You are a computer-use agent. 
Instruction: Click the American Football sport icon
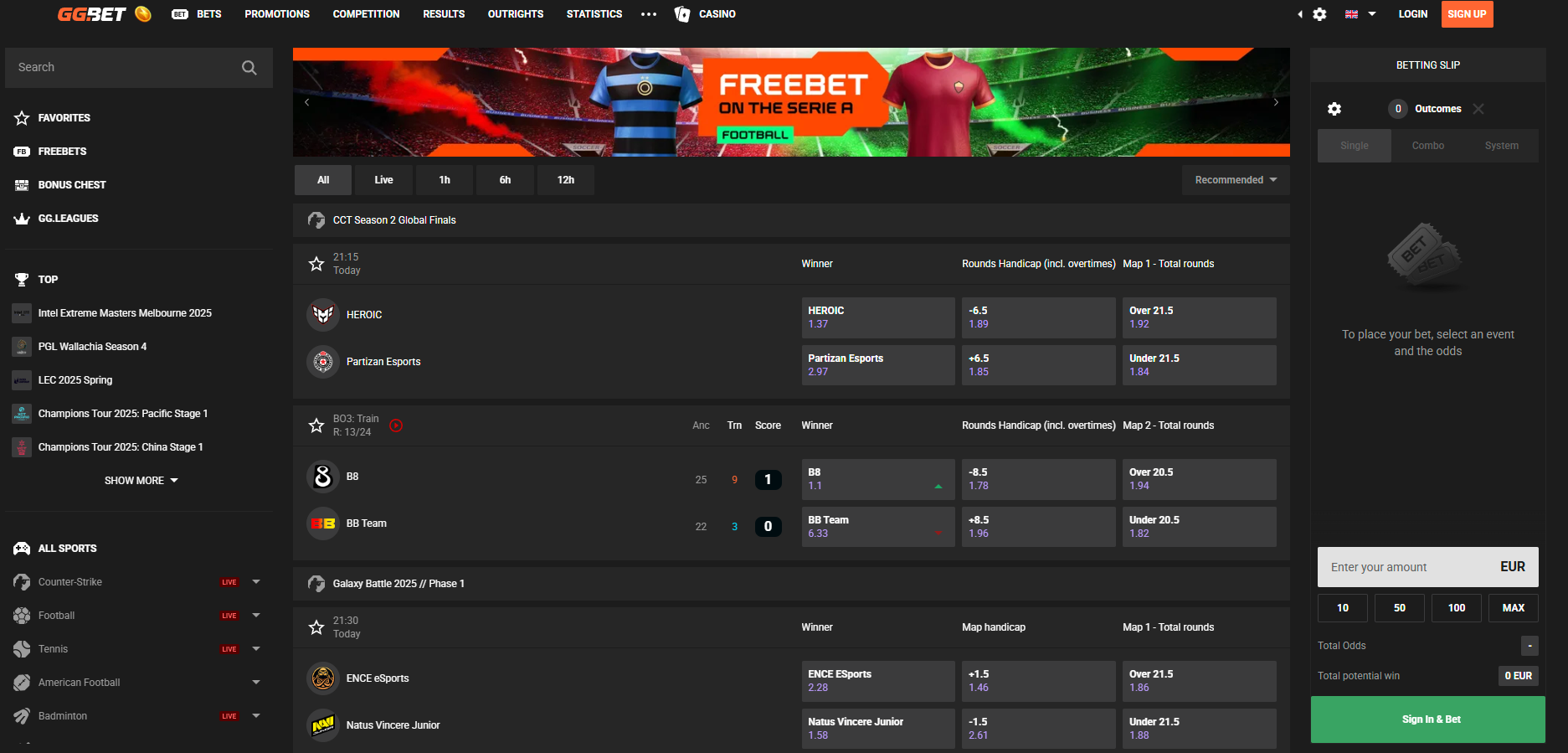(22, 683)
